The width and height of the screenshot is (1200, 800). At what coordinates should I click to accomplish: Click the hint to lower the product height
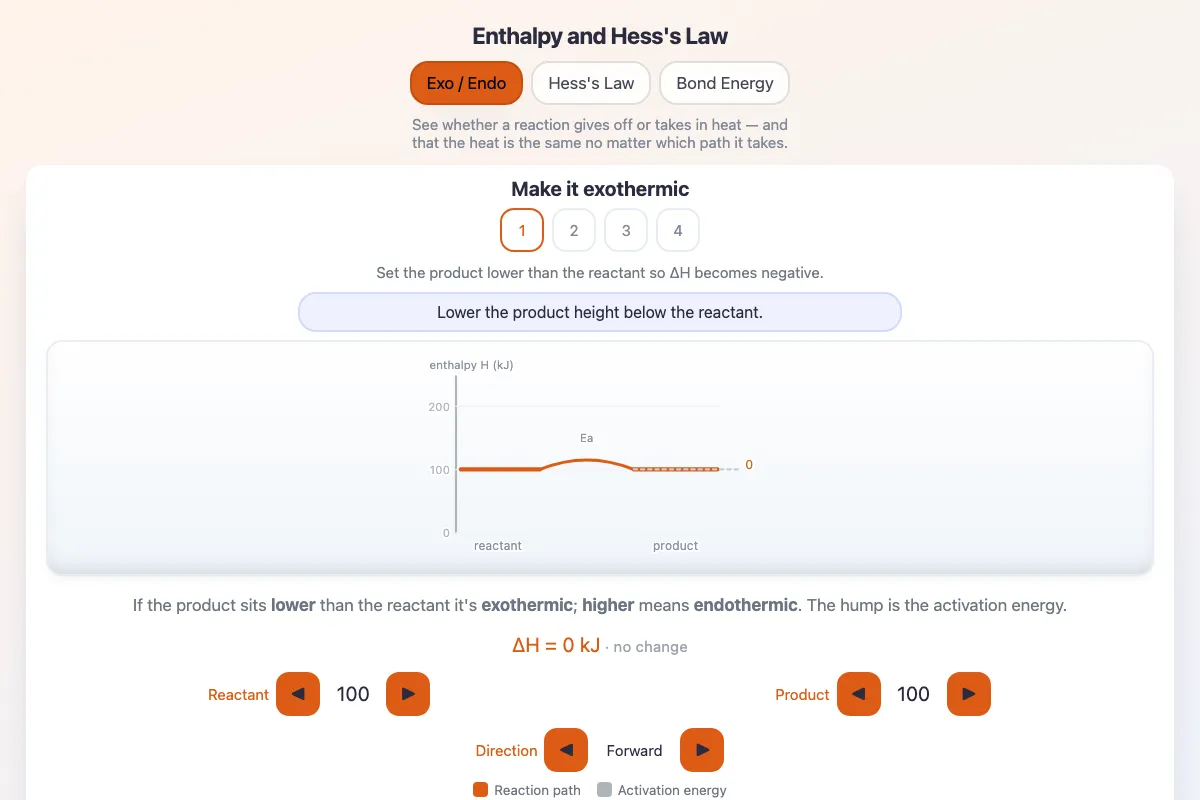coord(600,312)
